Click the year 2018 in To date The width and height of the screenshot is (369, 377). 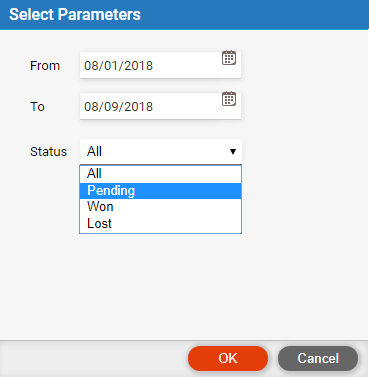click(139, 107)
